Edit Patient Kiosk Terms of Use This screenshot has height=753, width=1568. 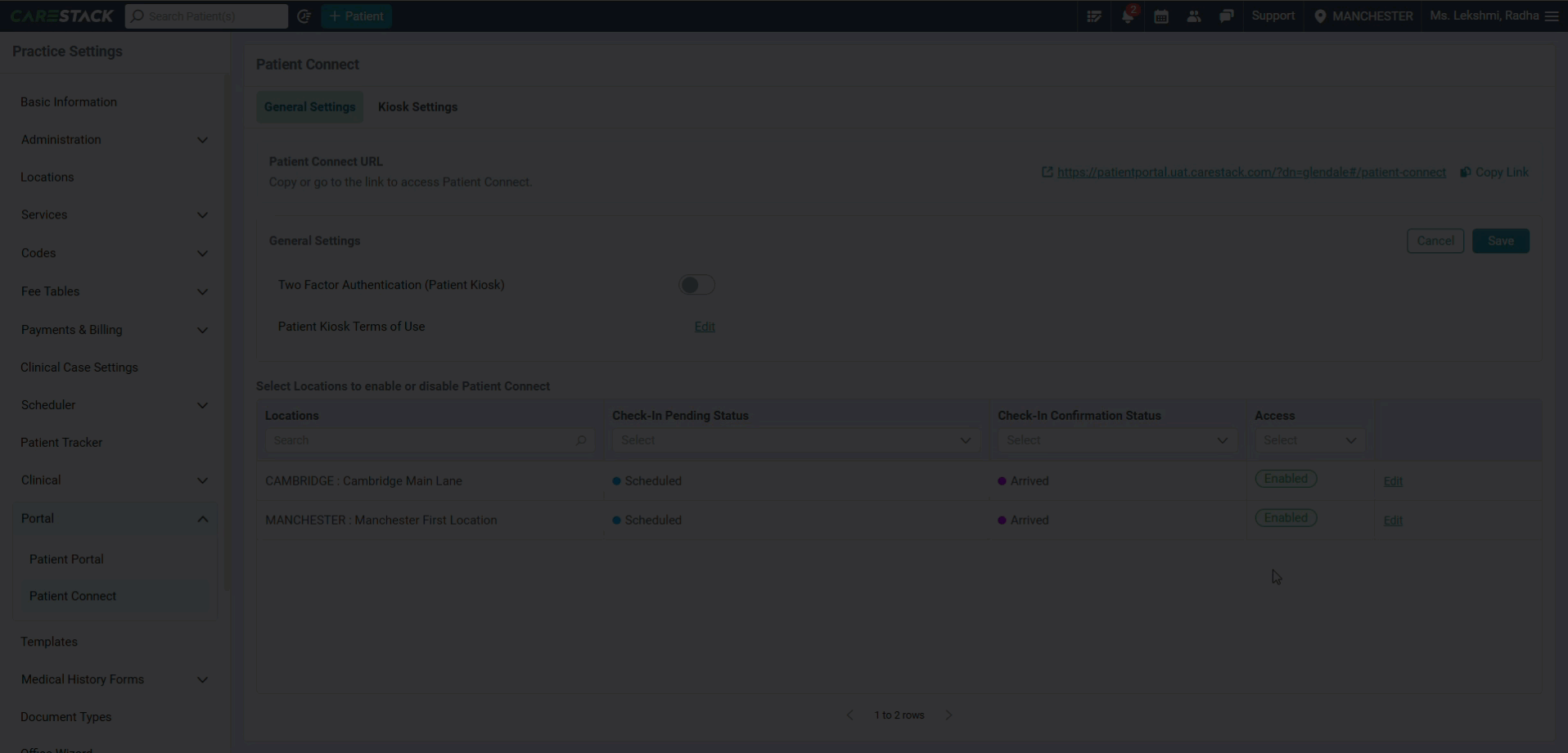(705, 327)
